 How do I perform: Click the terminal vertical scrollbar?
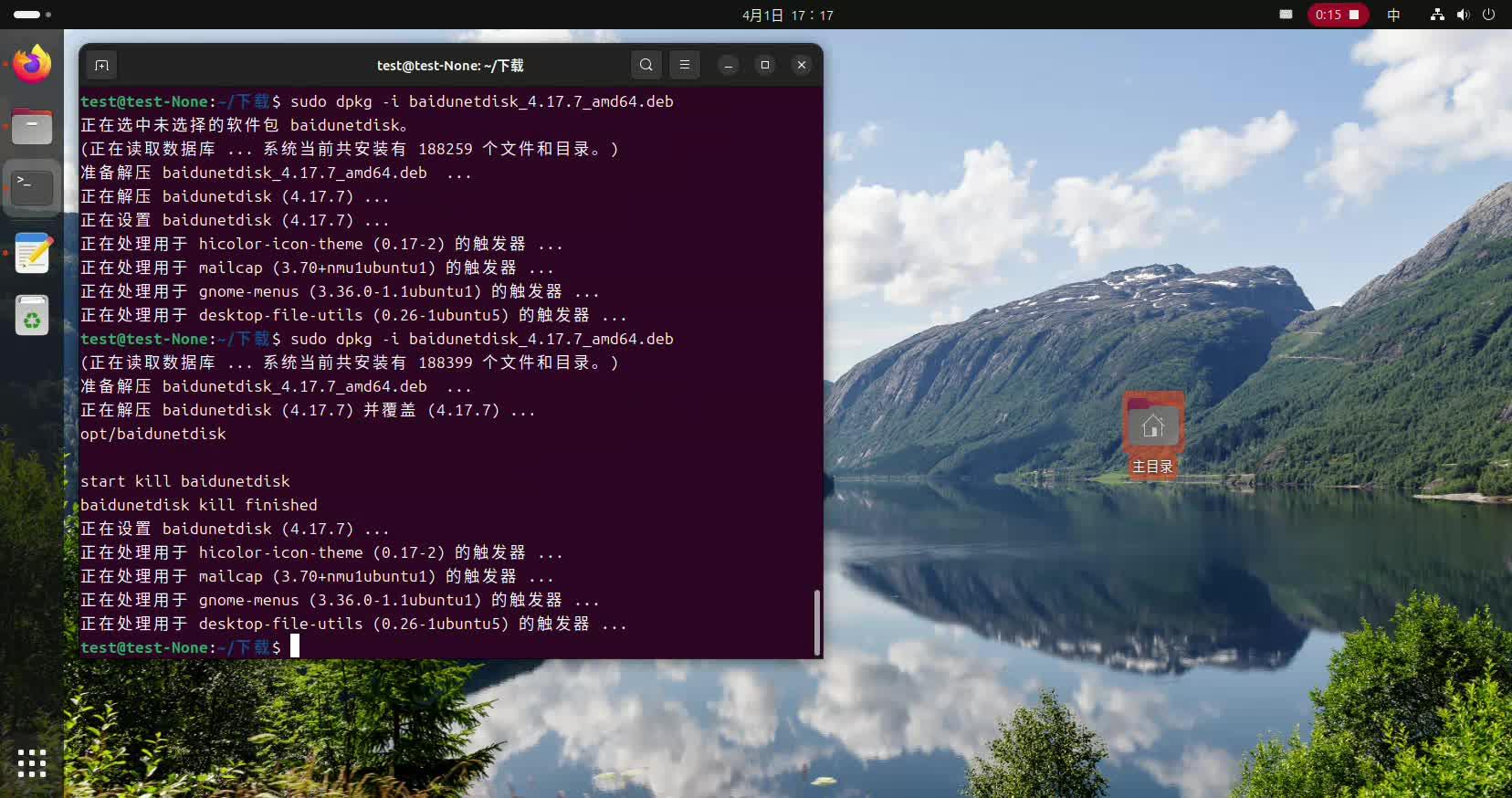pos(816,621)
